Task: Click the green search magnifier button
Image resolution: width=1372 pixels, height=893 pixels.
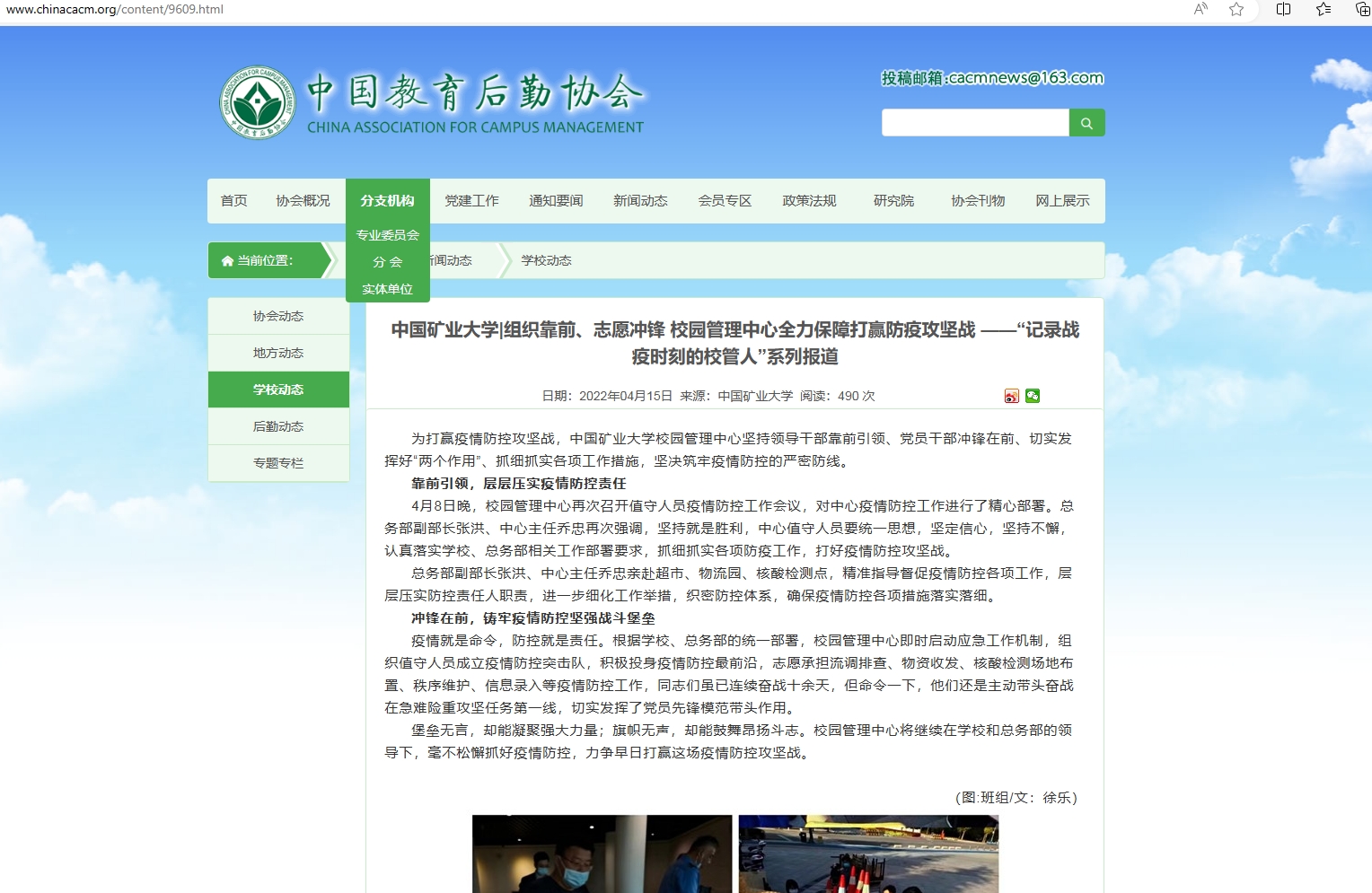Action: point(1086,123)
